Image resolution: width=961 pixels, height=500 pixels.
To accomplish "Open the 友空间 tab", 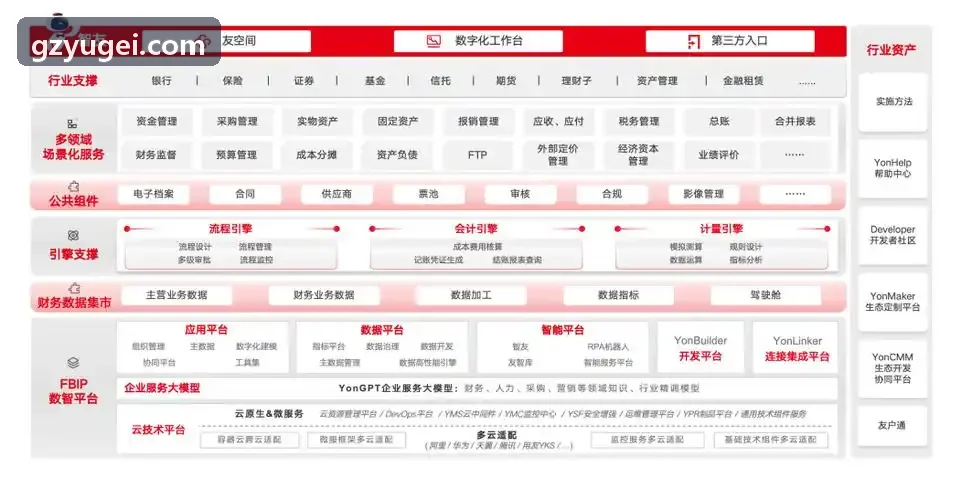I will click(x=227, y=41).
